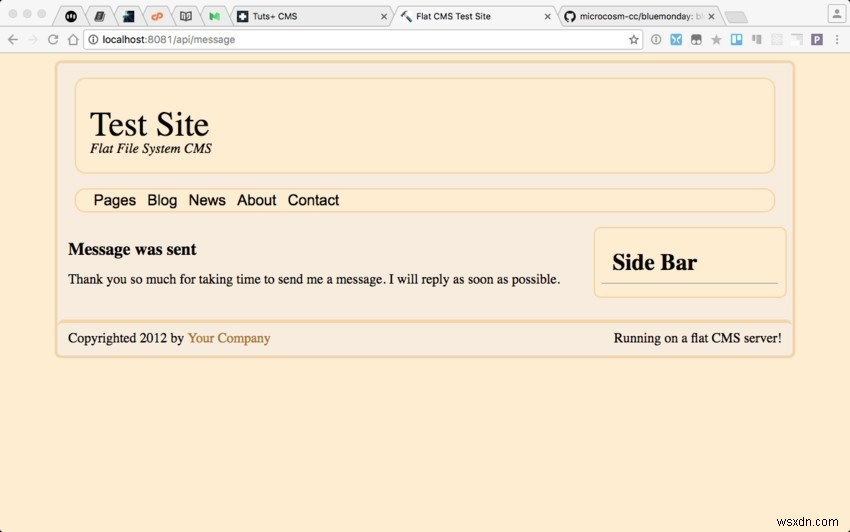850x532 pixels.
Task: Click the blue butterfly extension icon
Action: pyautogui.click(x=676, y=40)
